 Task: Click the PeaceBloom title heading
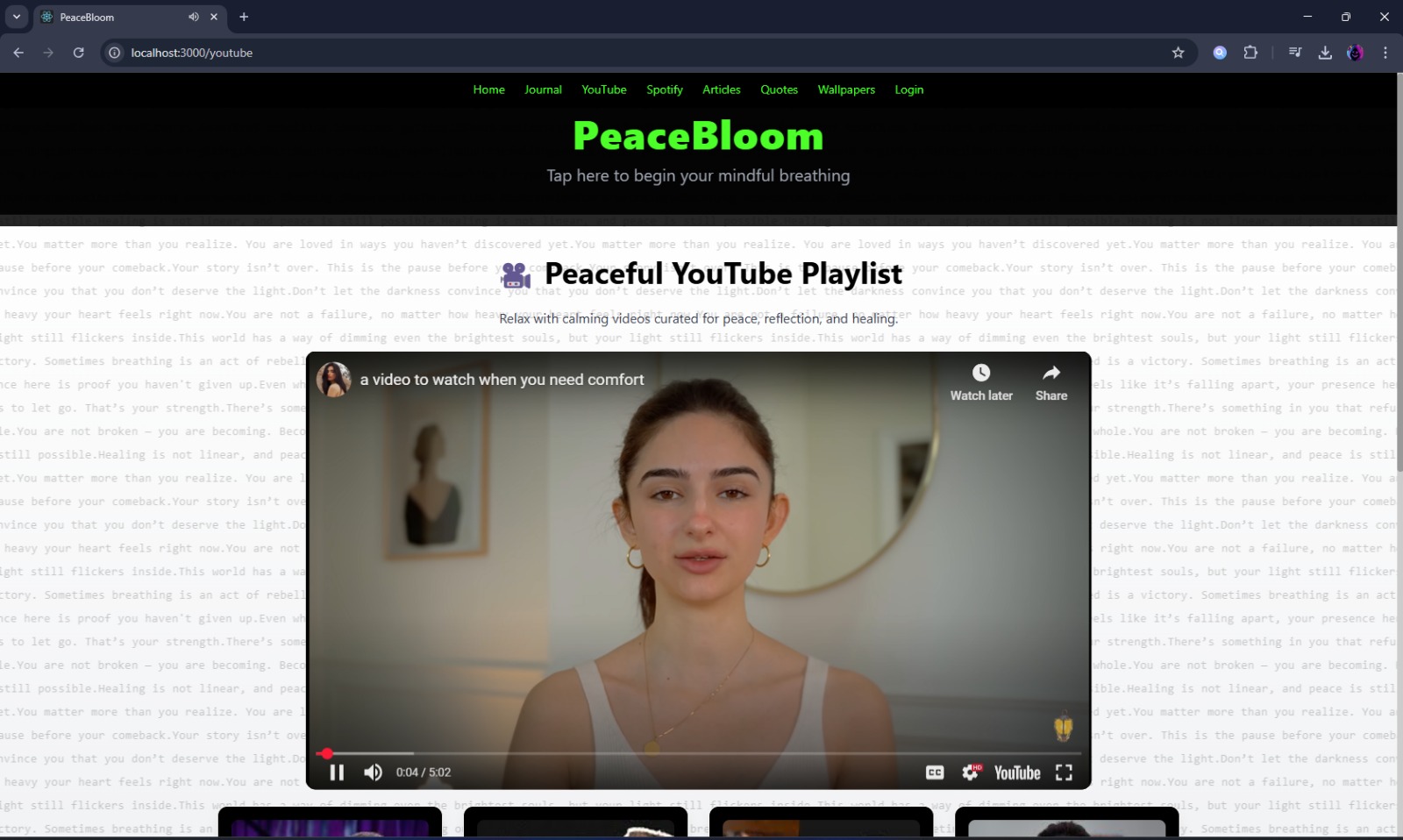[698, 136]
